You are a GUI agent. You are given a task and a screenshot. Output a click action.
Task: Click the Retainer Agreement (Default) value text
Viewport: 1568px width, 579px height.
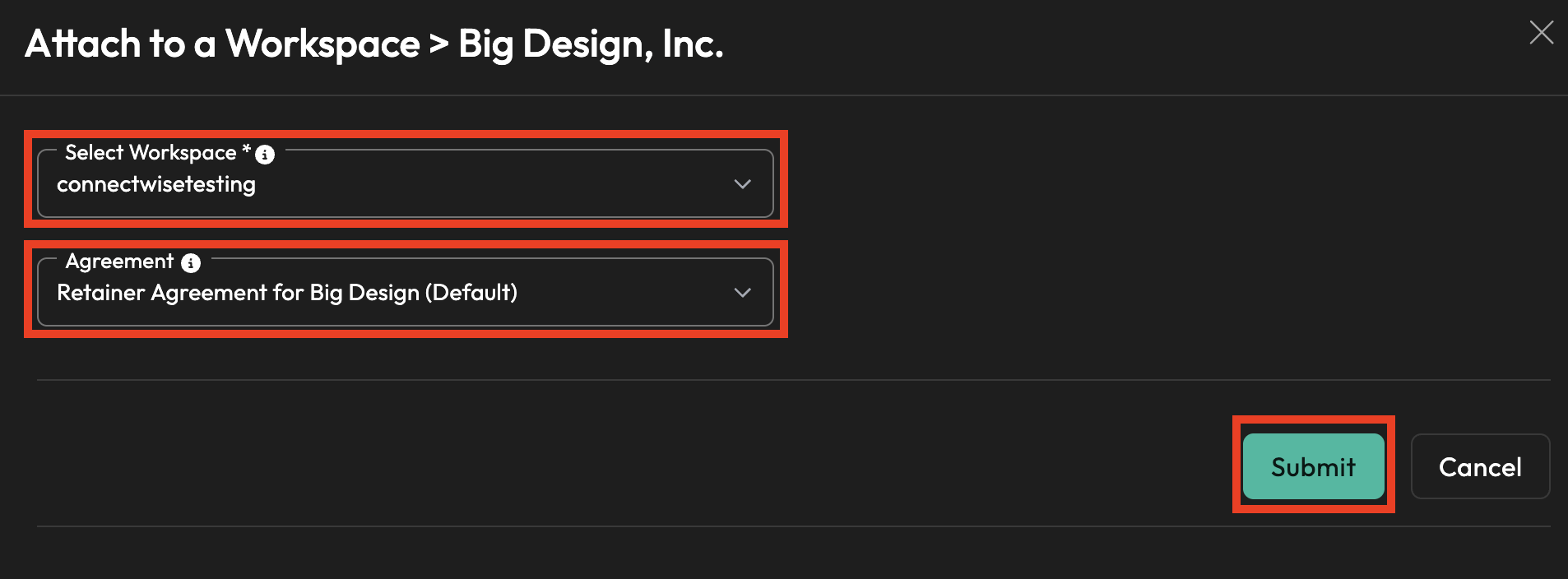(287, 293)
